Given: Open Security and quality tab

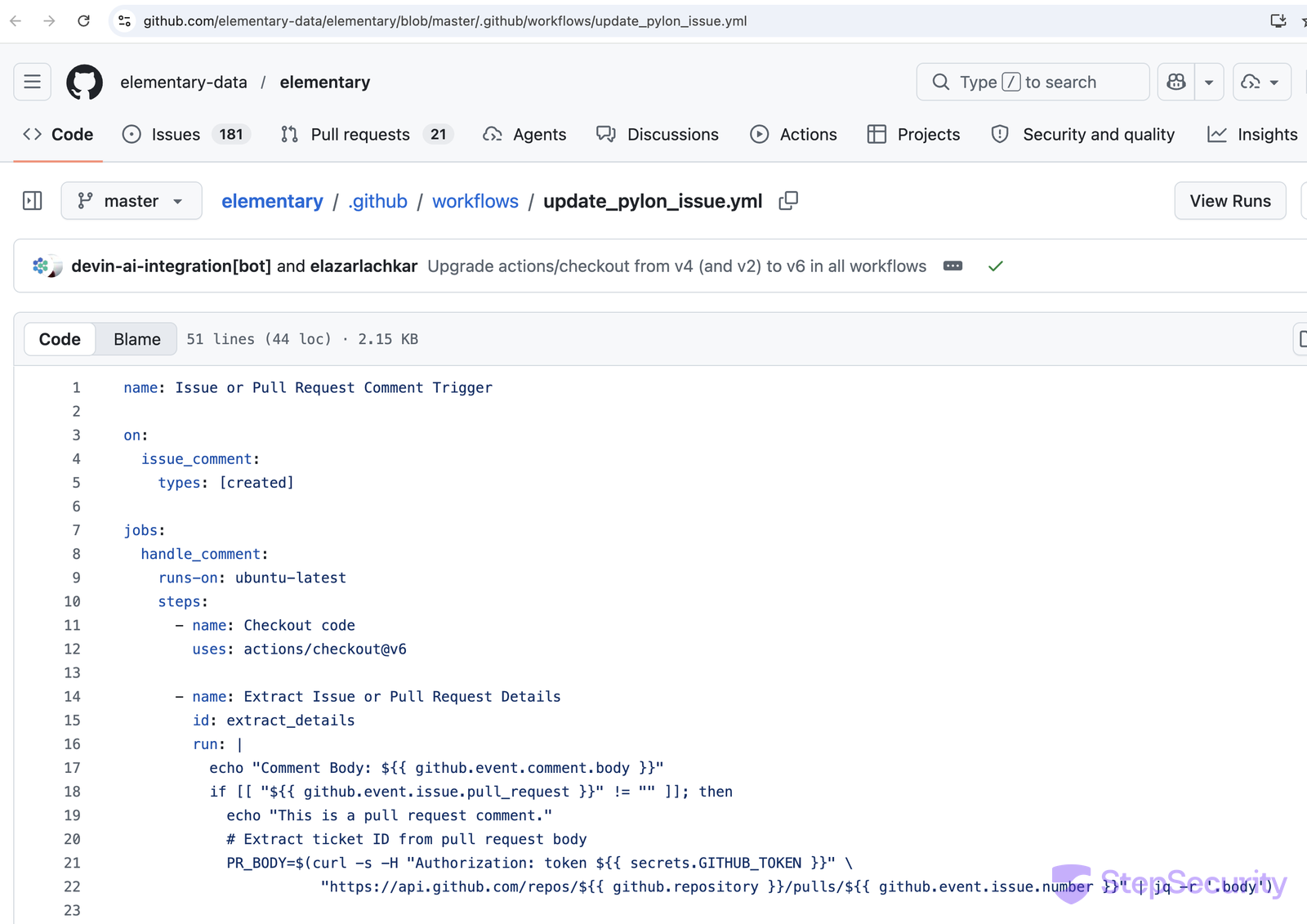Looking at the screenshot, I should coord(1082,134).
